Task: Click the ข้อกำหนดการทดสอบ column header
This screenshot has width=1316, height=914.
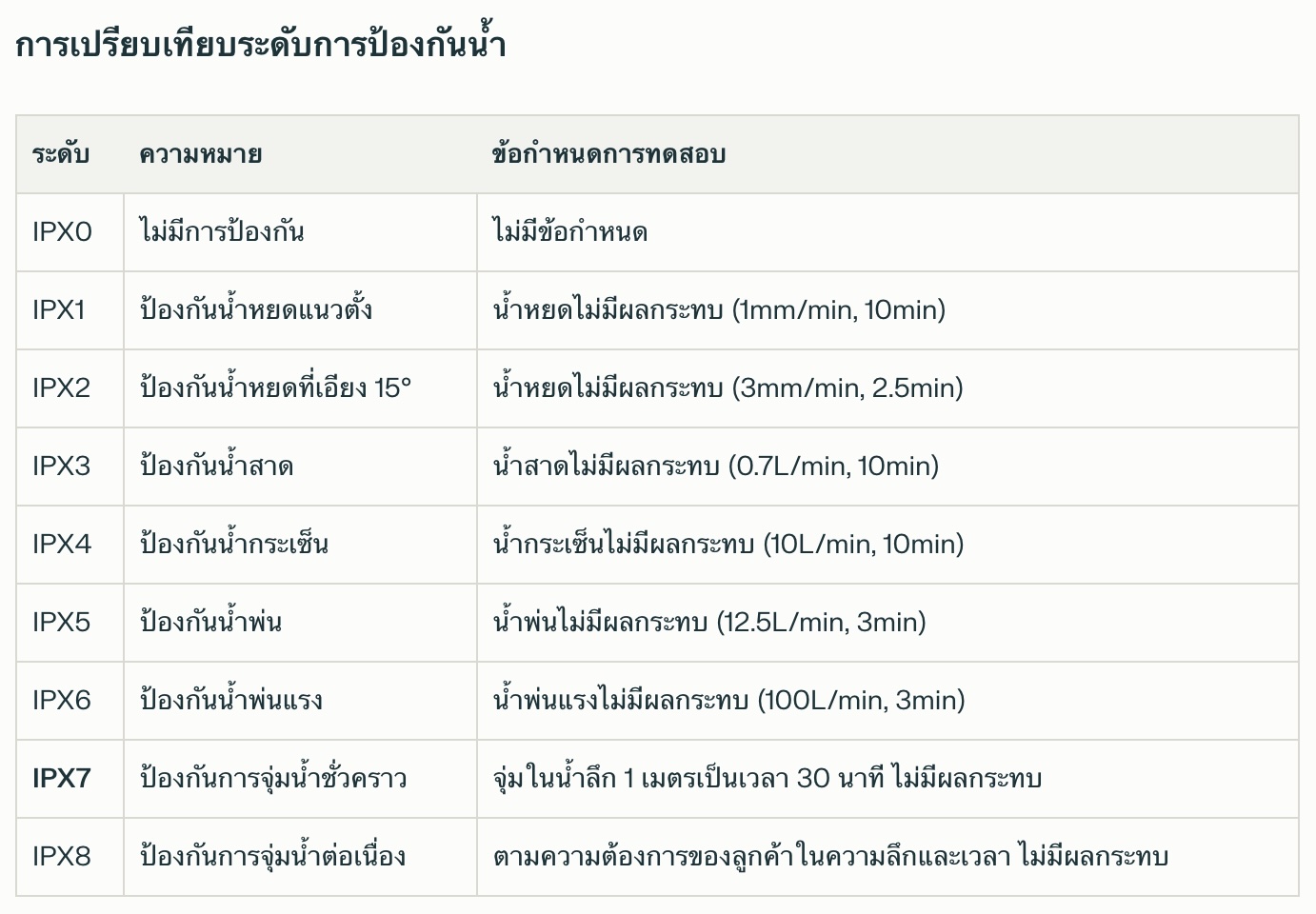Action: pos(608,154)
